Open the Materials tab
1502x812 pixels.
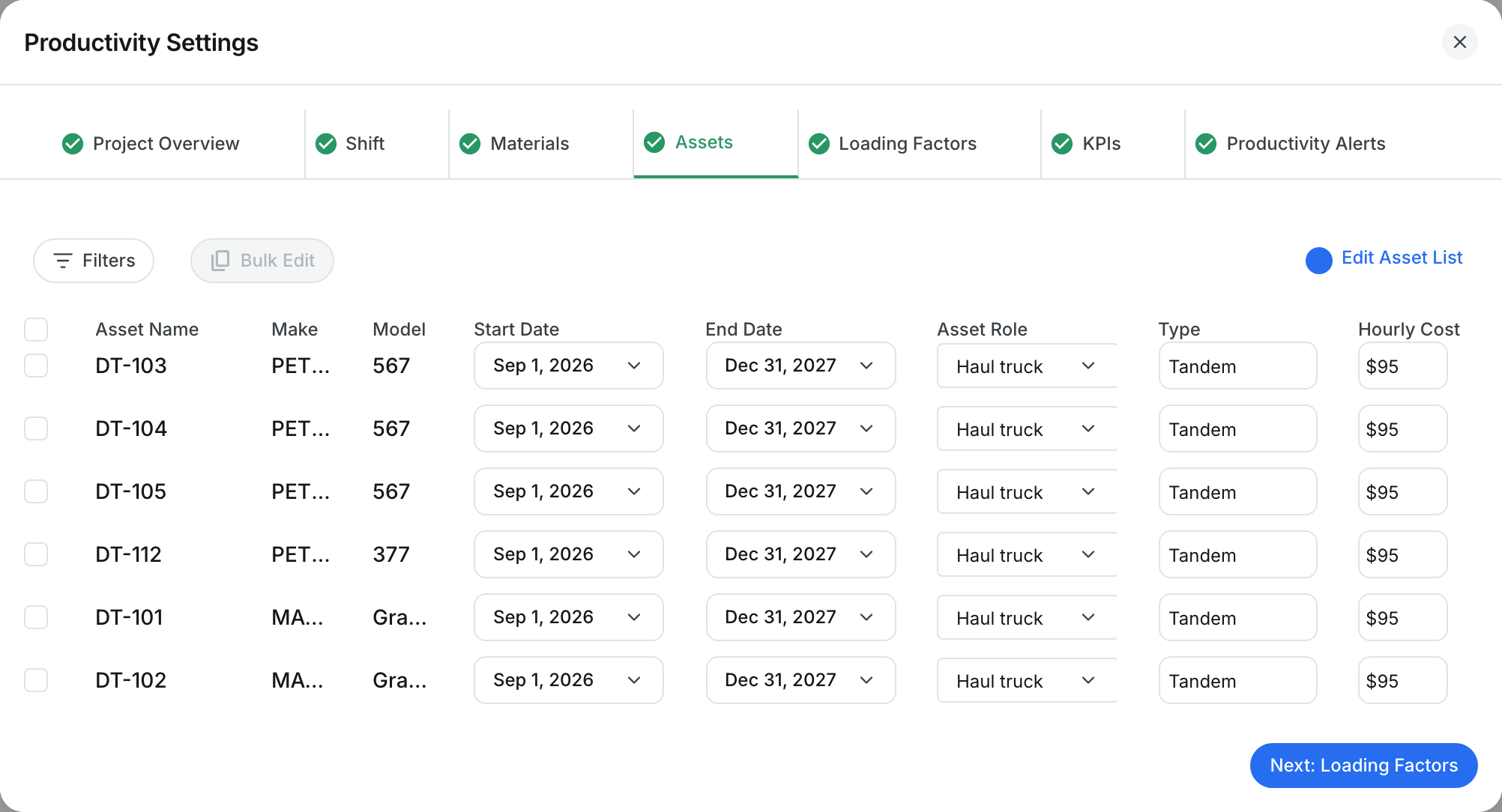pos(541,143)
